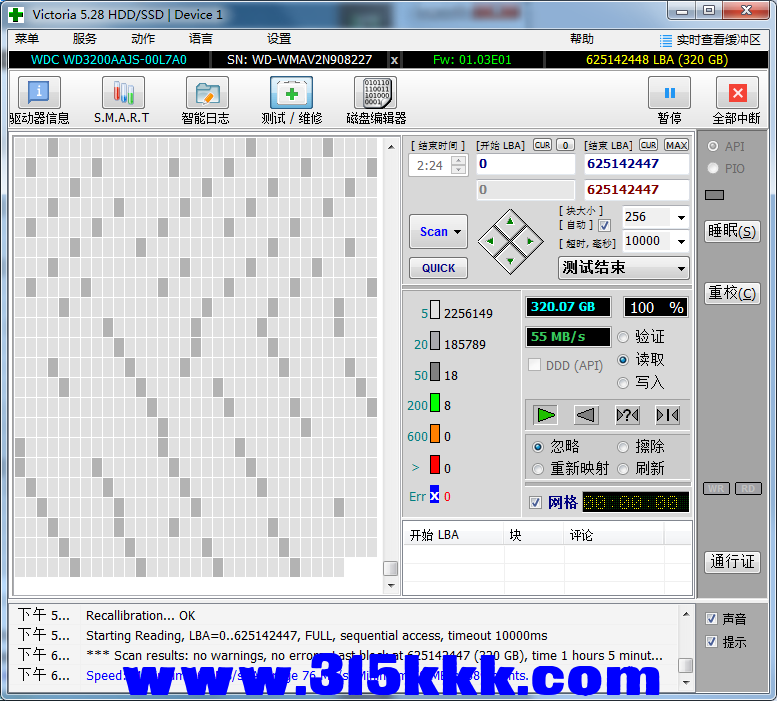Click the abort all (全部中断) icon
Viewport: 777px width, 701px height.
pyautogui.click(x=737, y=93)
